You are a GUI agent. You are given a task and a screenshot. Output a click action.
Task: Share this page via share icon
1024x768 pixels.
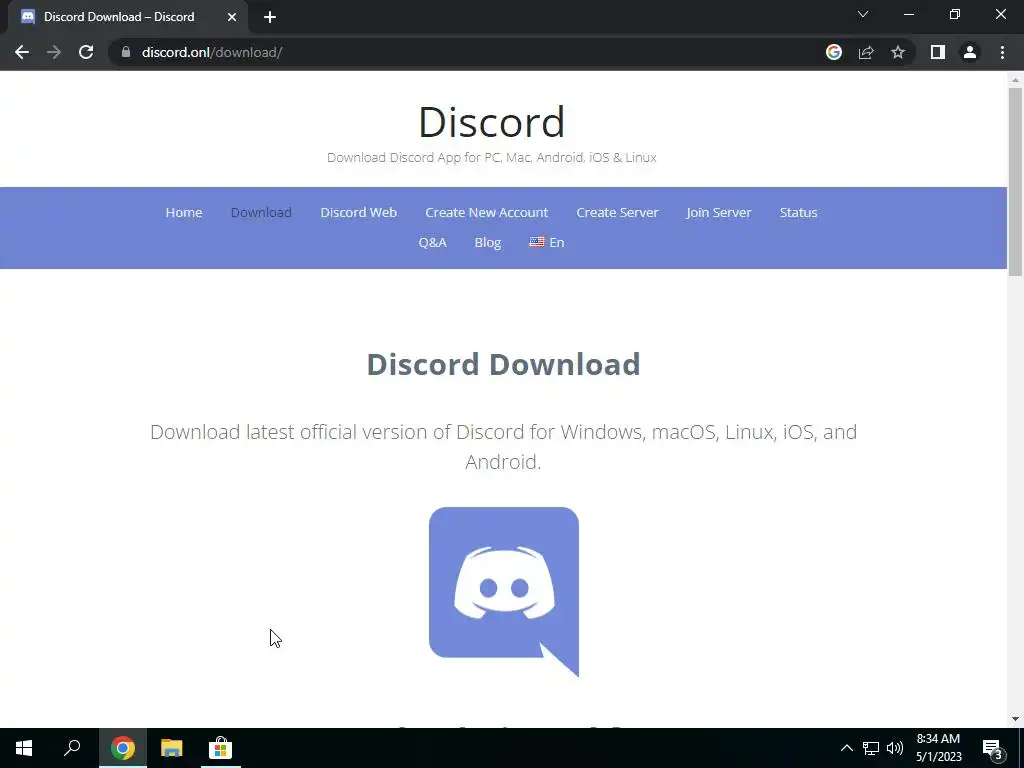click(x=866, y=52)
